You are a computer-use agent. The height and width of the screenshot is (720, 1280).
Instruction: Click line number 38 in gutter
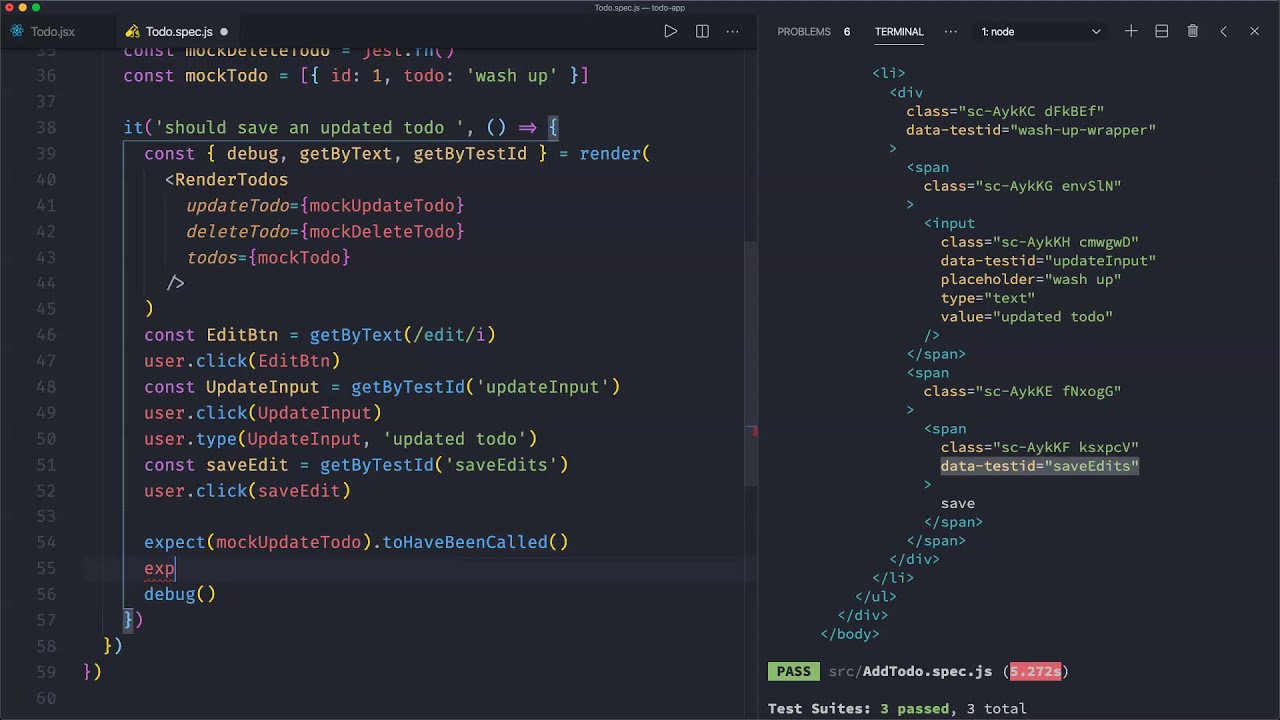tap(45, 128)
